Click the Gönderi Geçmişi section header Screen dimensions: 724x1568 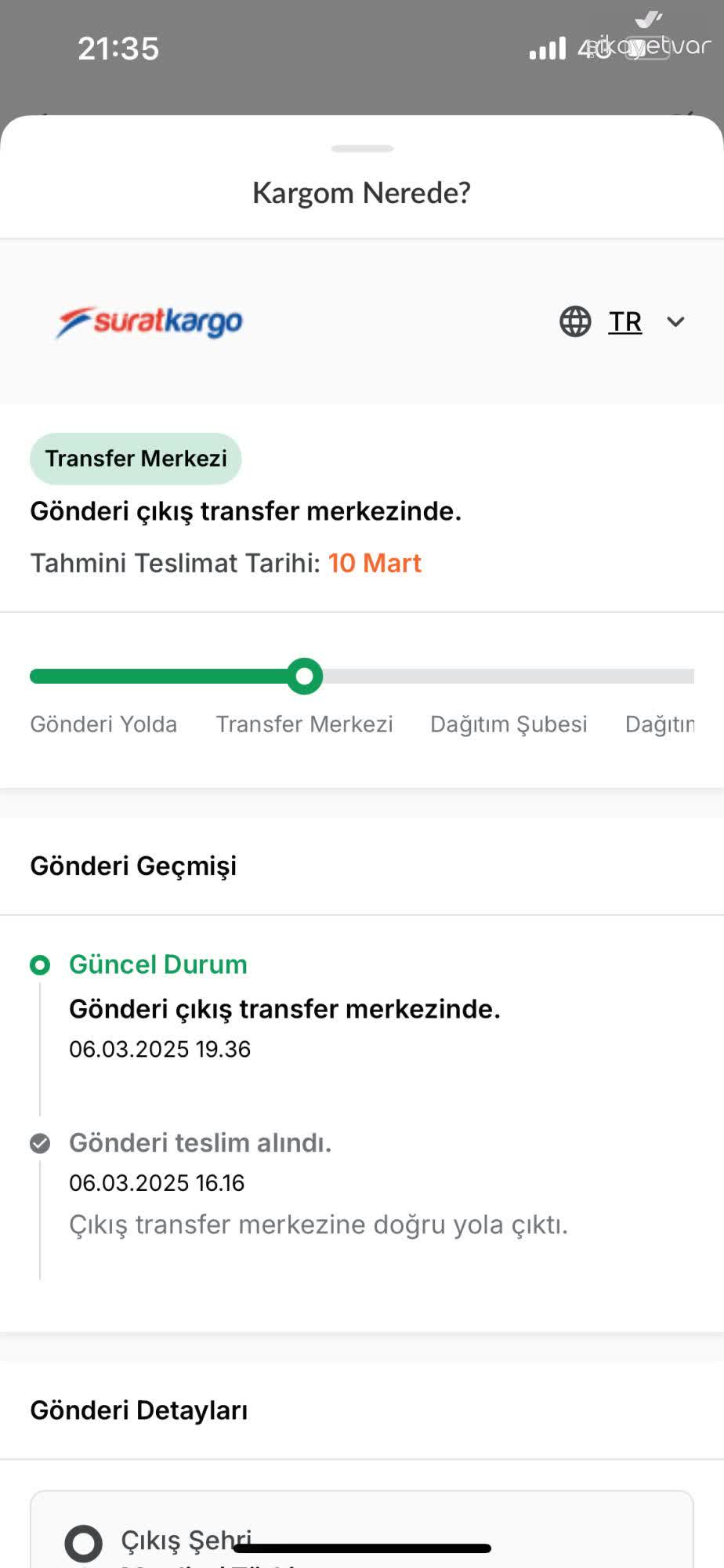click(133, 866)
